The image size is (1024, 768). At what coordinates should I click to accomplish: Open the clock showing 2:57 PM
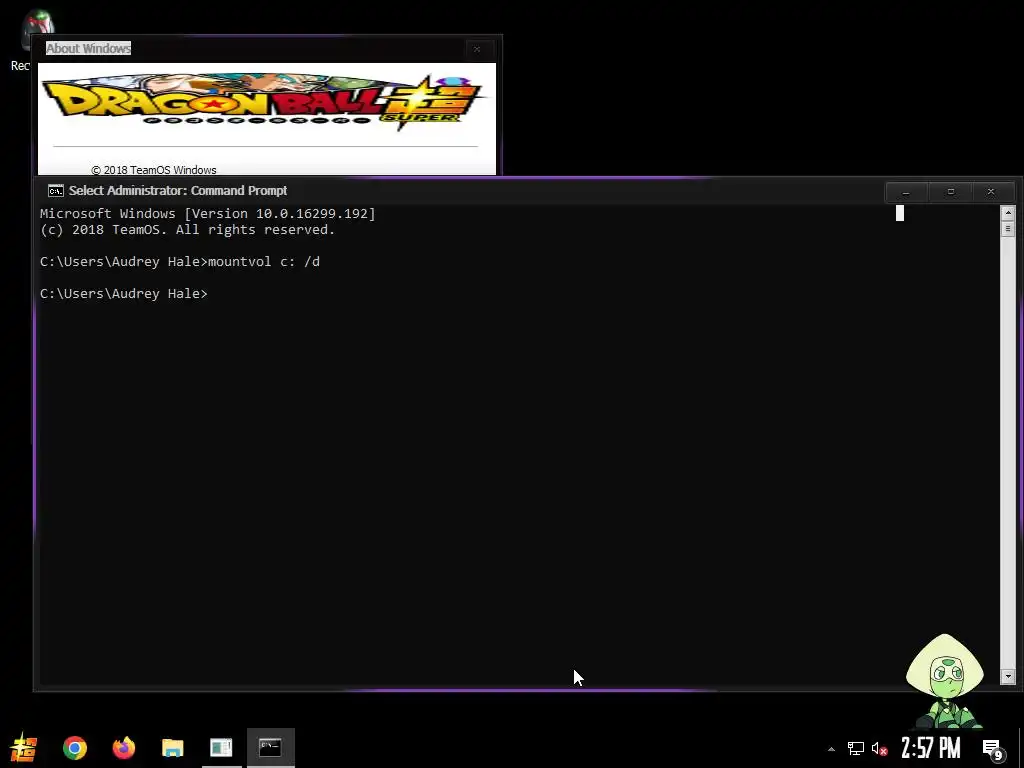pyautogui.click(x=931, y=748)
